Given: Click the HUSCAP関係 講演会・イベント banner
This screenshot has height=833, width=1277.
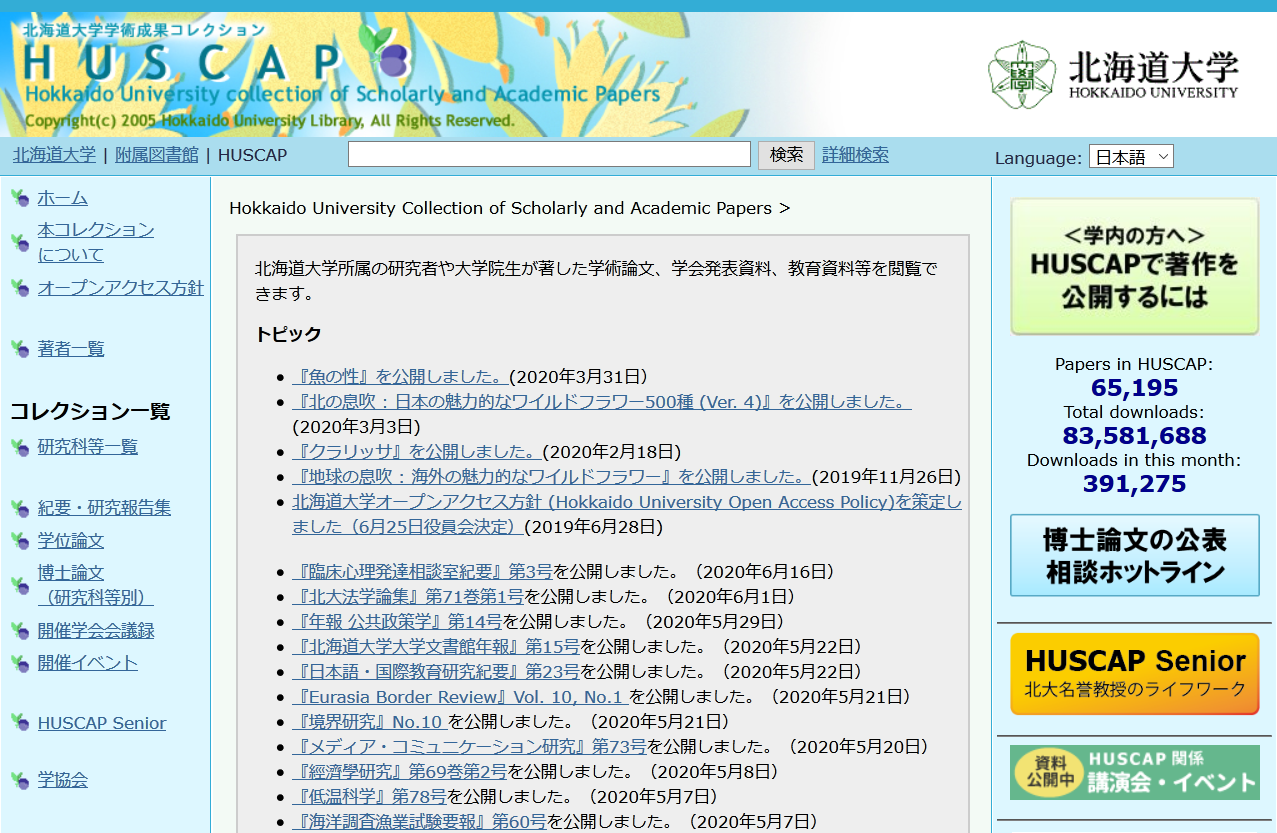Looking at the screenshot, I should (1134, 772).
